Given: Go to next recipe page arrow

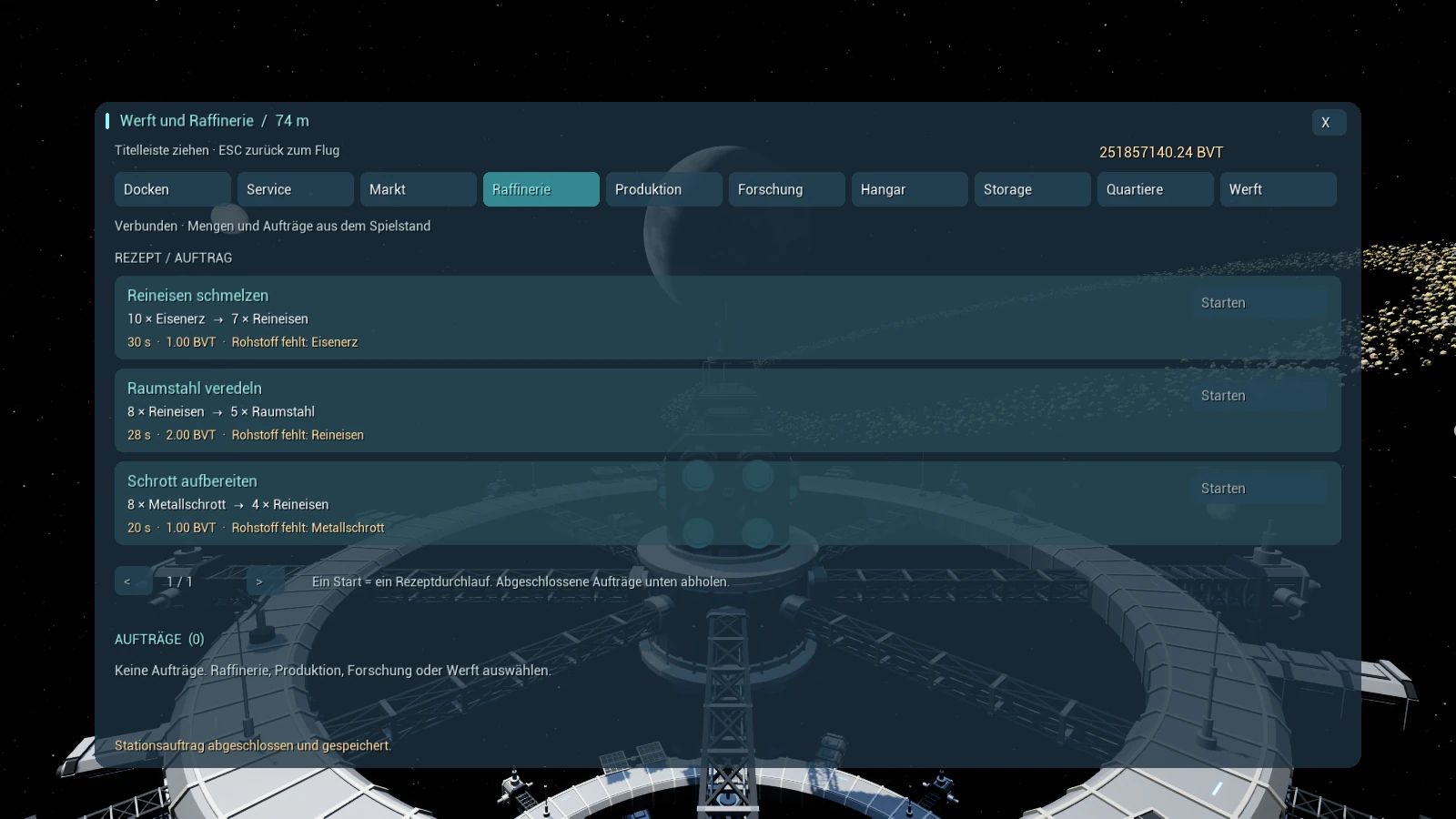Looking at the screenshot, I should (266, 581).
